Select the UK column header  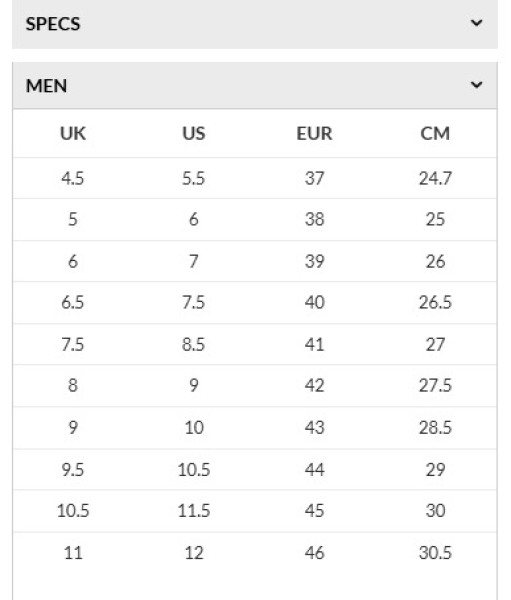(x=73, y=134)
